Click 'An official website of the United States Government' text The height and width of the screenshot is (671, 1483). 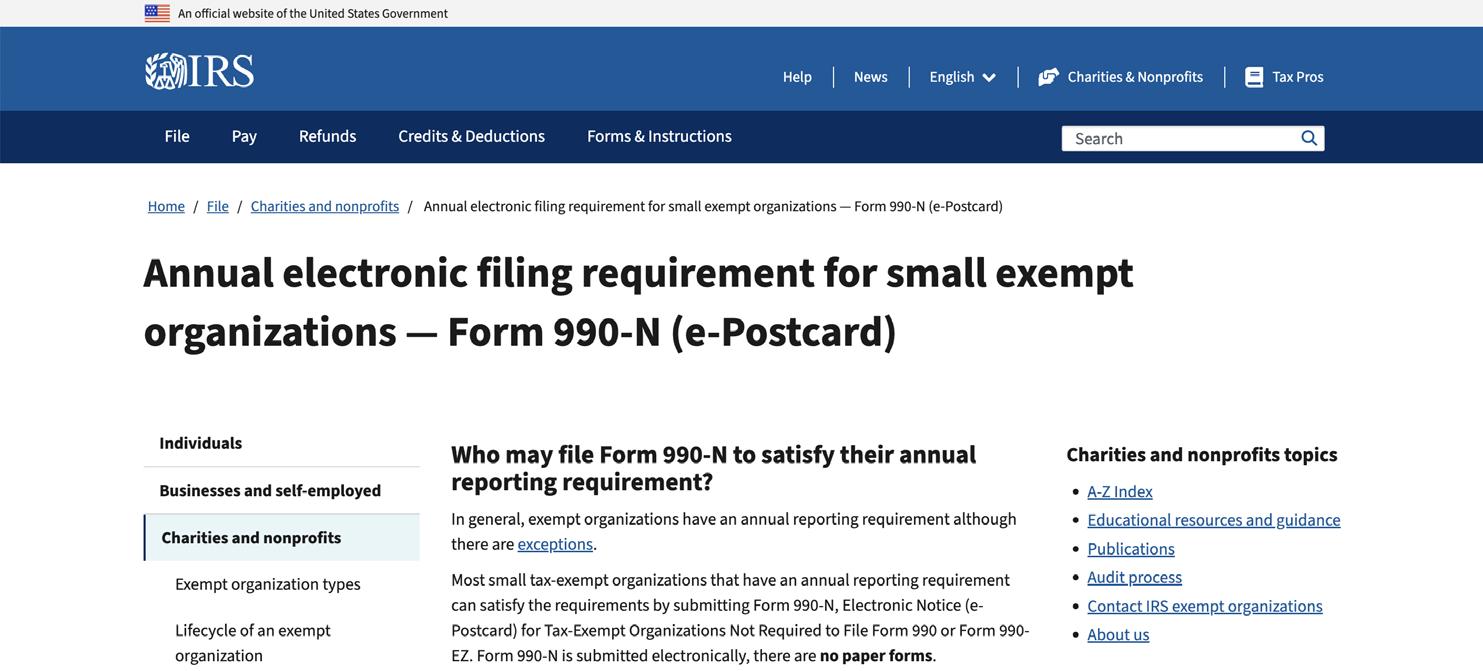tap(313, 13)
